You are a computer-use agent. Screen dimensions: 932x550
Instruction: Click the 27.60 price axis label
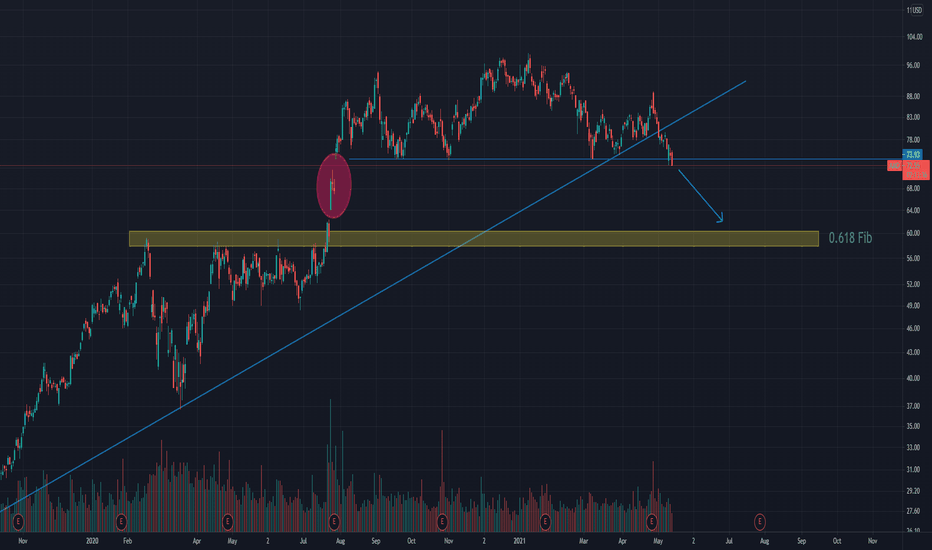[914, 511]
